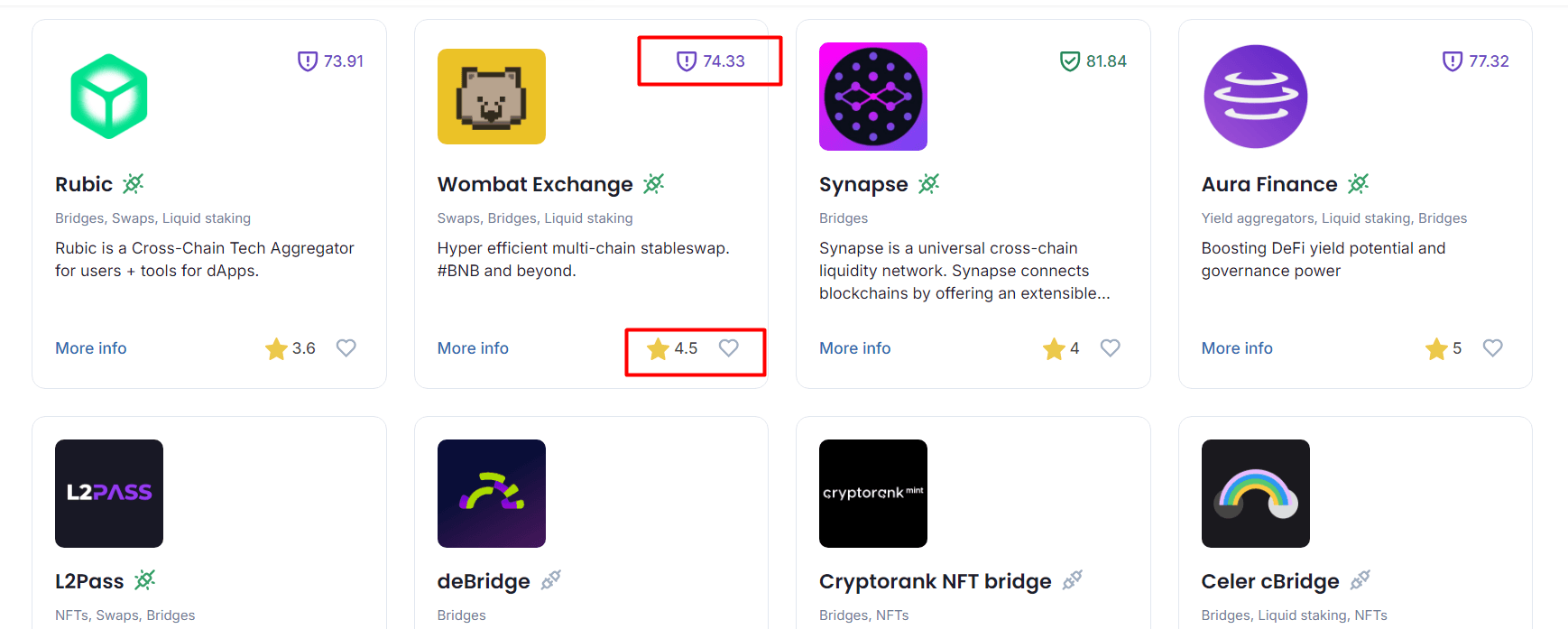Viewport: 1568px width, 629px height.
Task: Click the verified link icon beside Rubic
Action: [134, 184]
